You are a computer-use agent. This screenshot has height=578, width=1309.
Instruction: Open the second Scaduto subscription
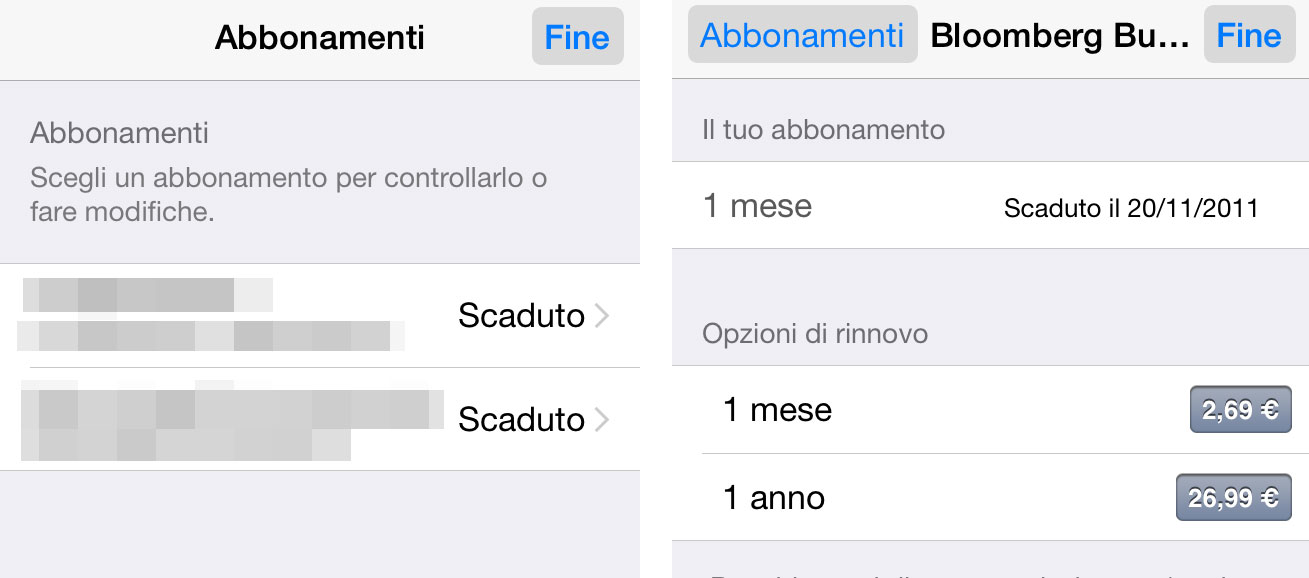pos(320,420)
